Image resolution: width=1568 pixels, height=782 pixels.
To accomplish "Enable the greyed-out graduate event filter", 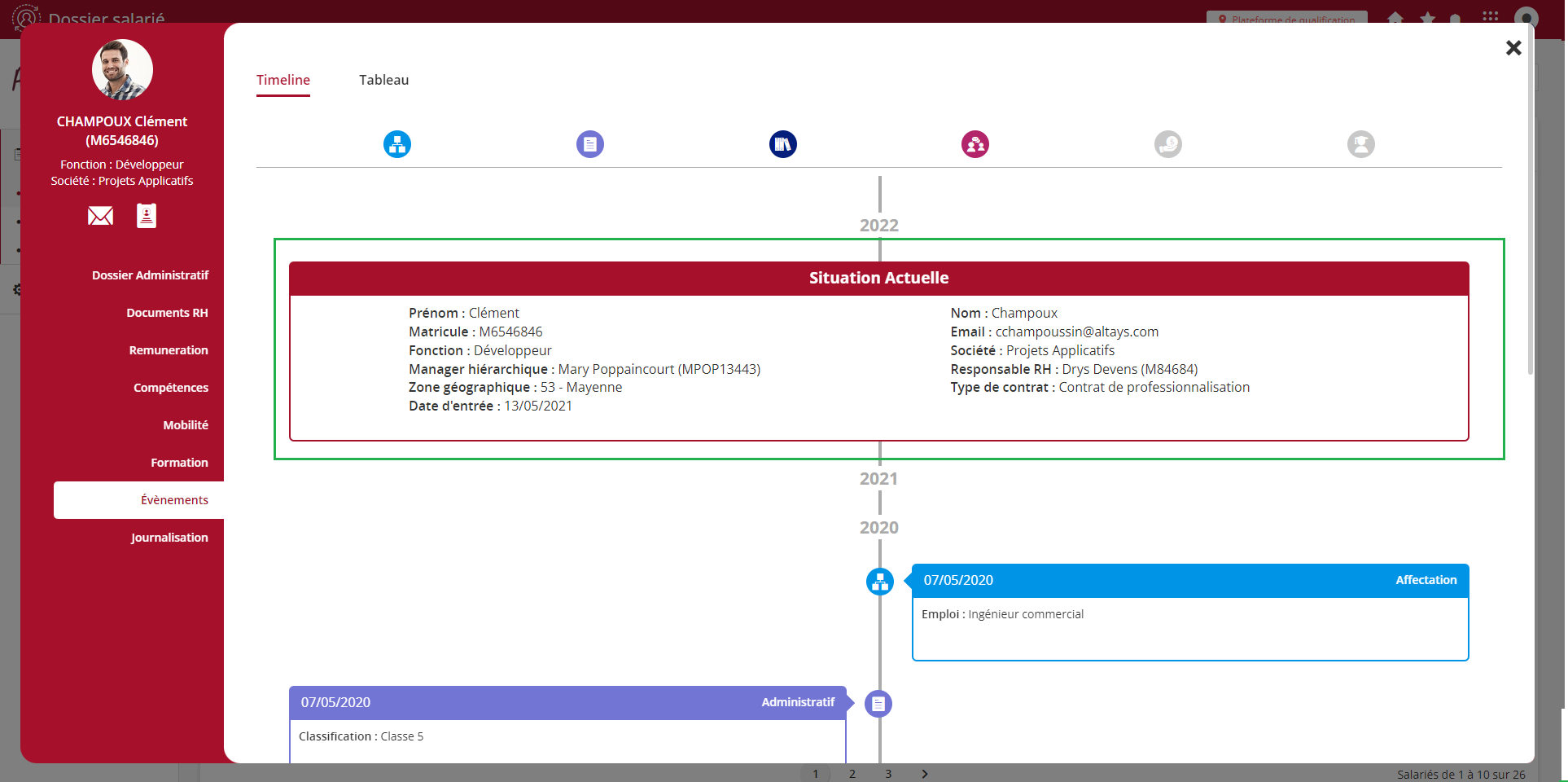I will click(1361, 144).
